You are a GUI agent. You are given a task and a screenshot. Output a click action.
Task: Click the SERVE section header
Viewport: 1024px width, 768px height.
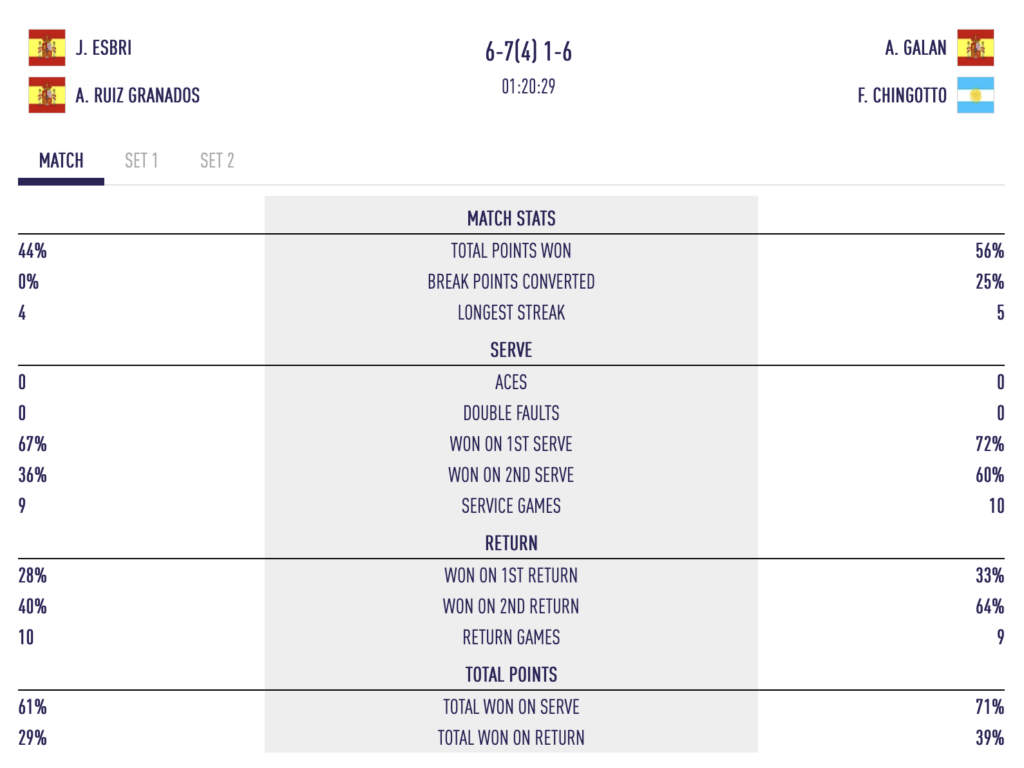511,350
